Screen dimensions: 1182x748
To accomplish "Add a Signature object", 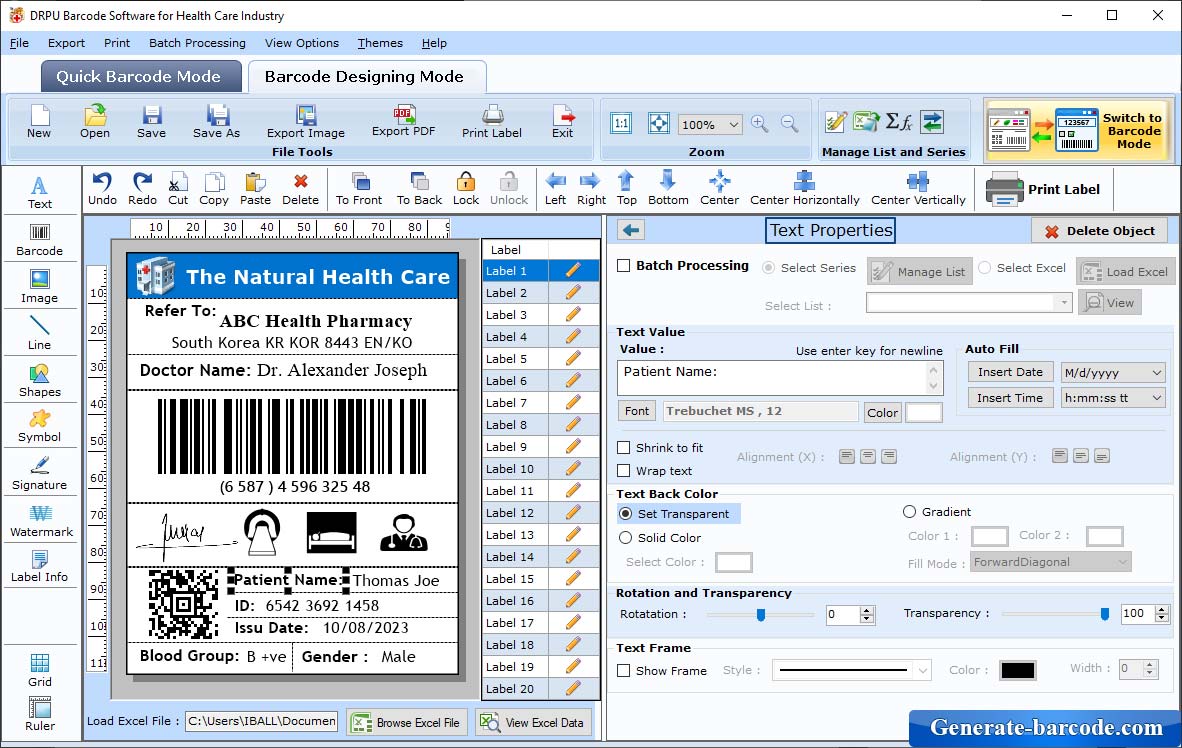I will tap(40, 474).
